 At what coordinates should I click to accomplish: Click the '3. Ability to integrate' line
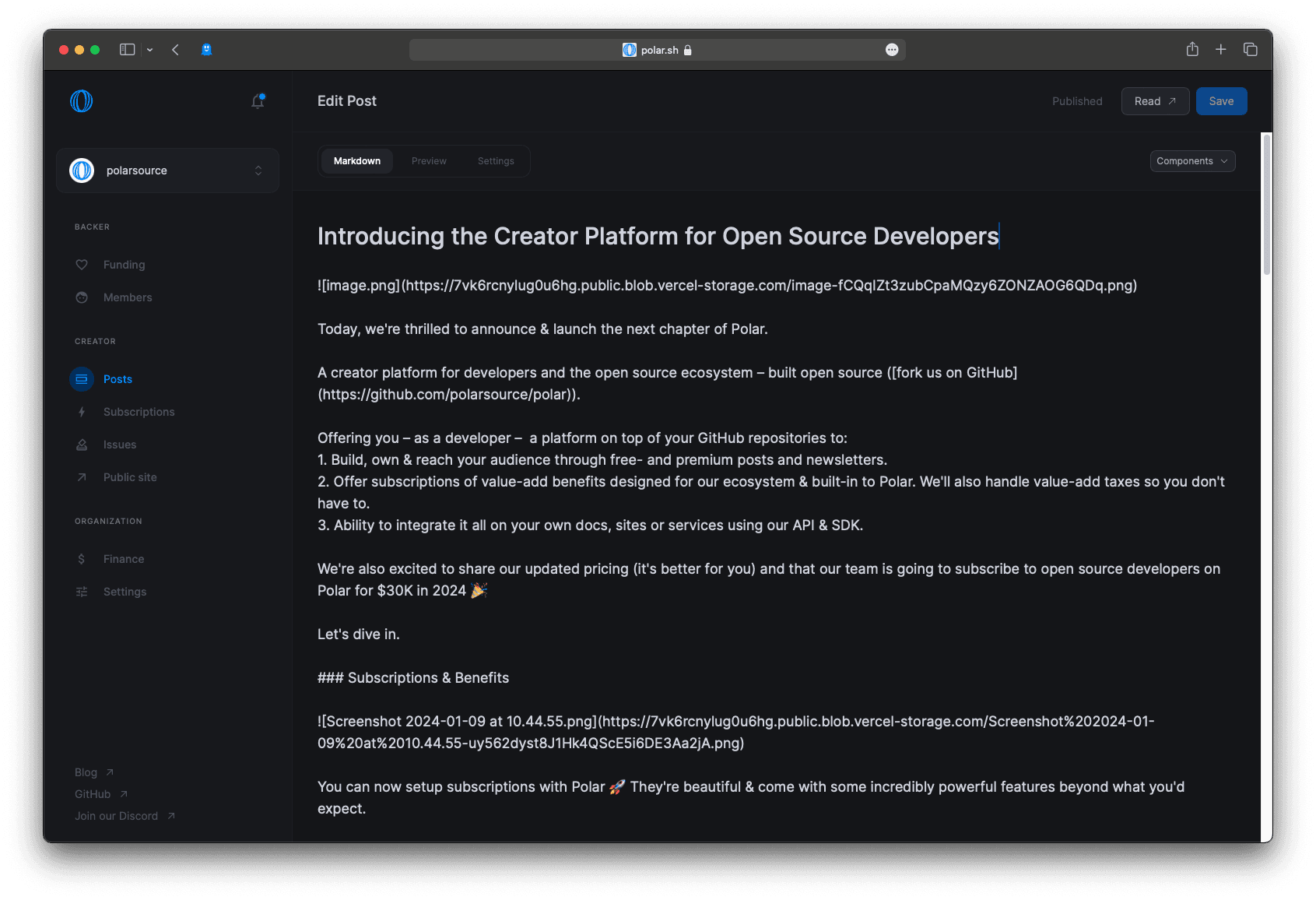(x=591, y=526)
